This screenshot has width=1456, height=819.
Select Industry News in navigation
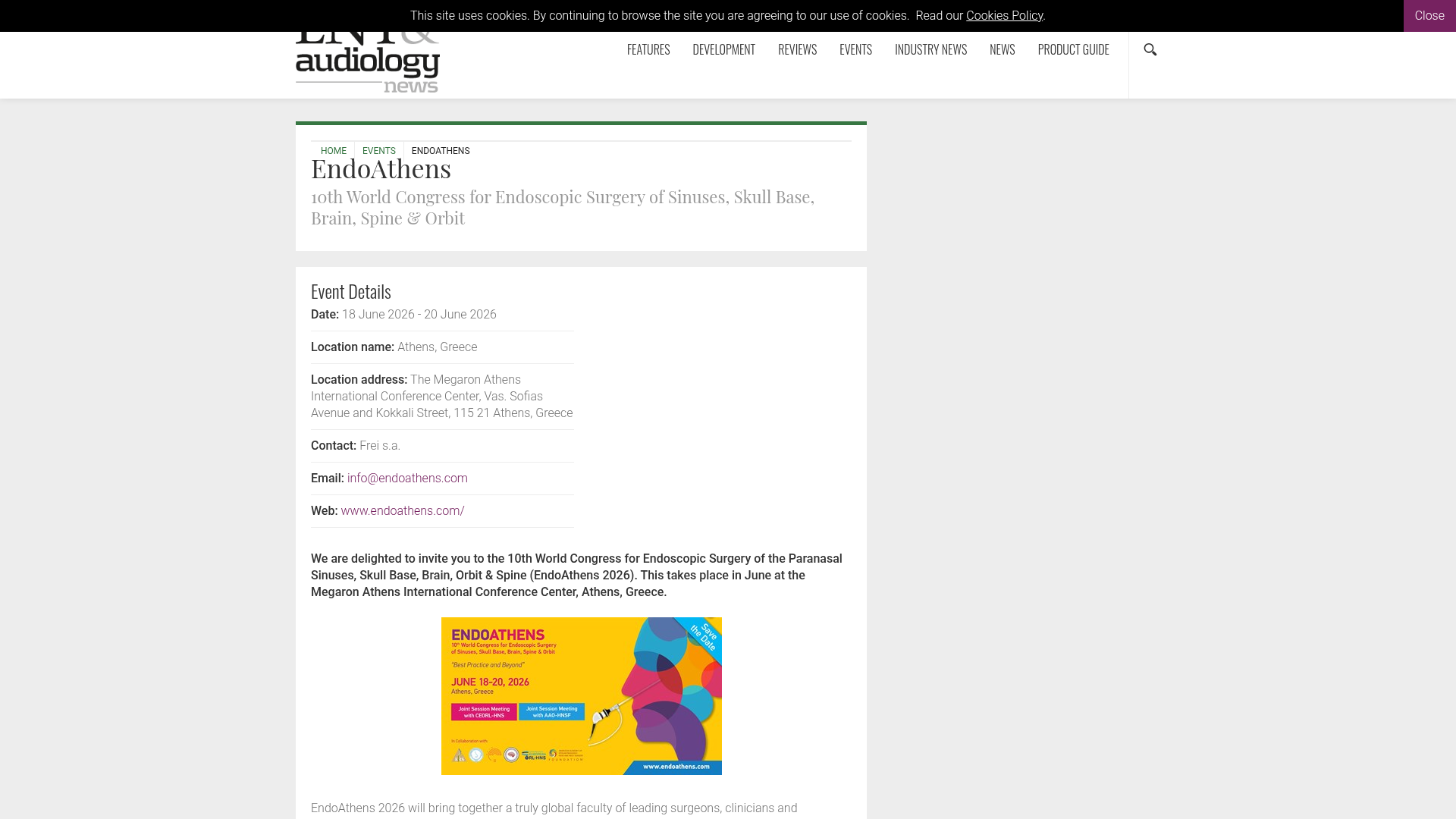(x=930, y=50)
